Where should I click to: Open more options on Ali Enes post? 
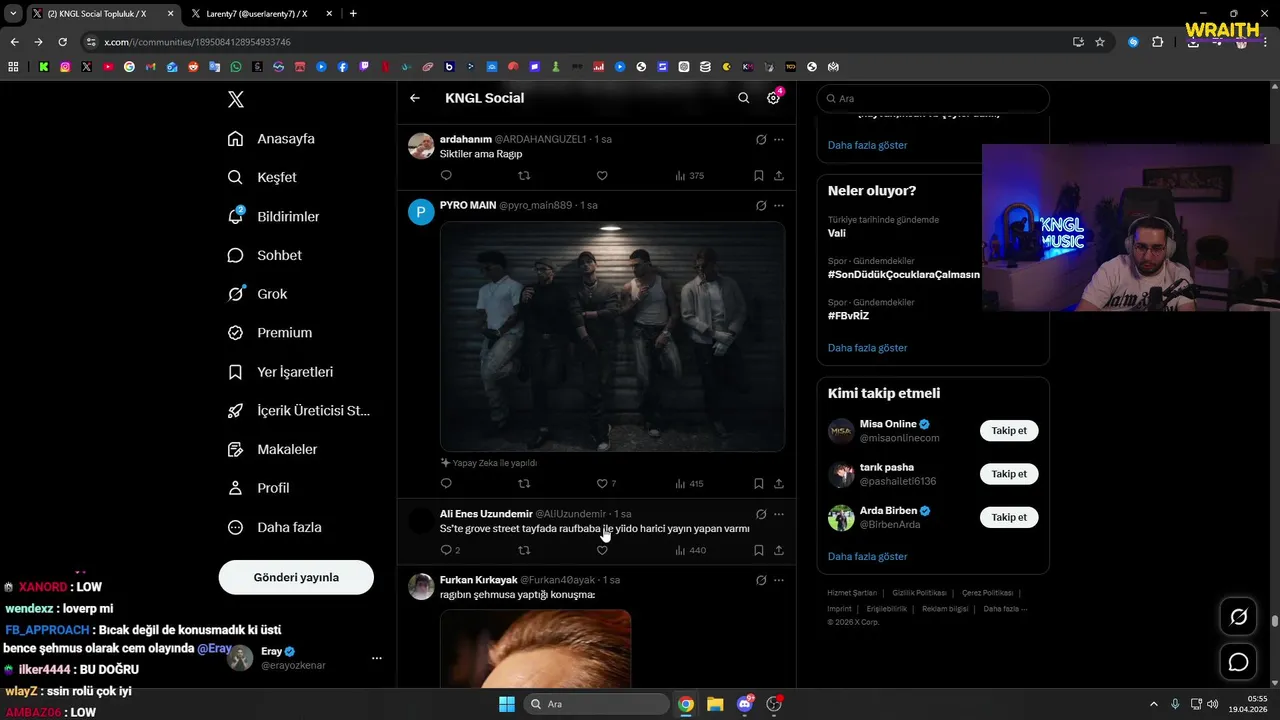[779, 514]
